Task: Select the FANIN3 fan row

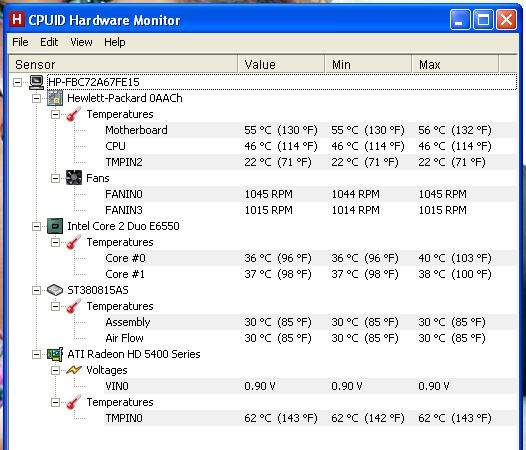Action: (x=310, y=210)
